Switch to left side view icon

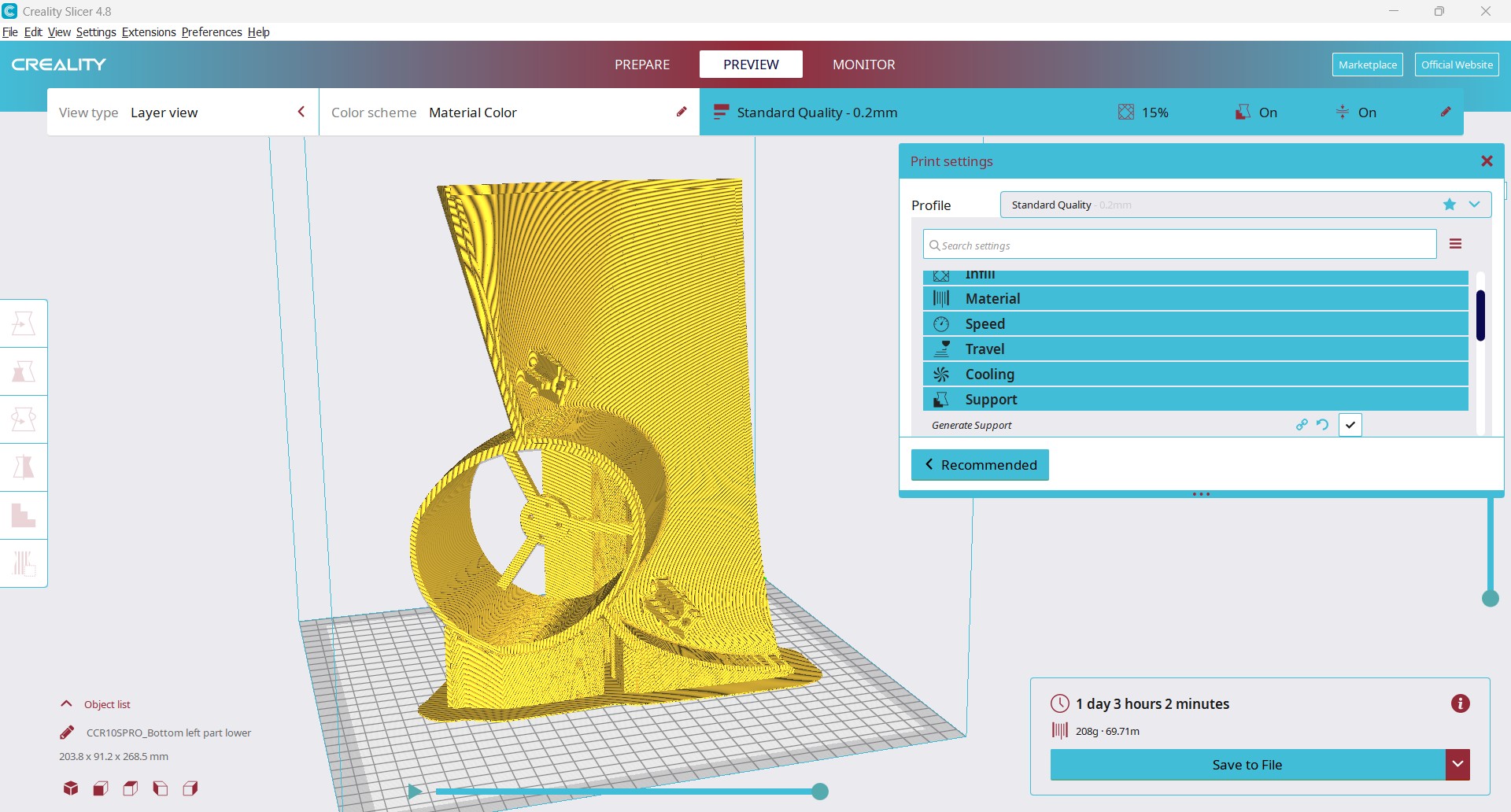click(161, 788)
